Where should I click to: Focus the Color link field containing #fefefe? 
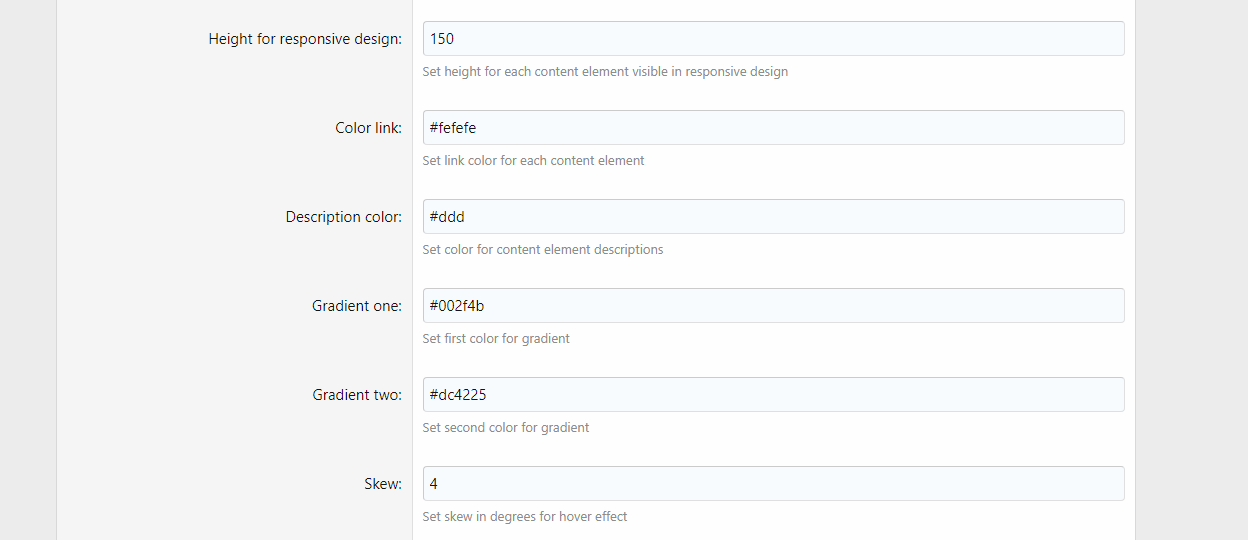pos(773,128)
